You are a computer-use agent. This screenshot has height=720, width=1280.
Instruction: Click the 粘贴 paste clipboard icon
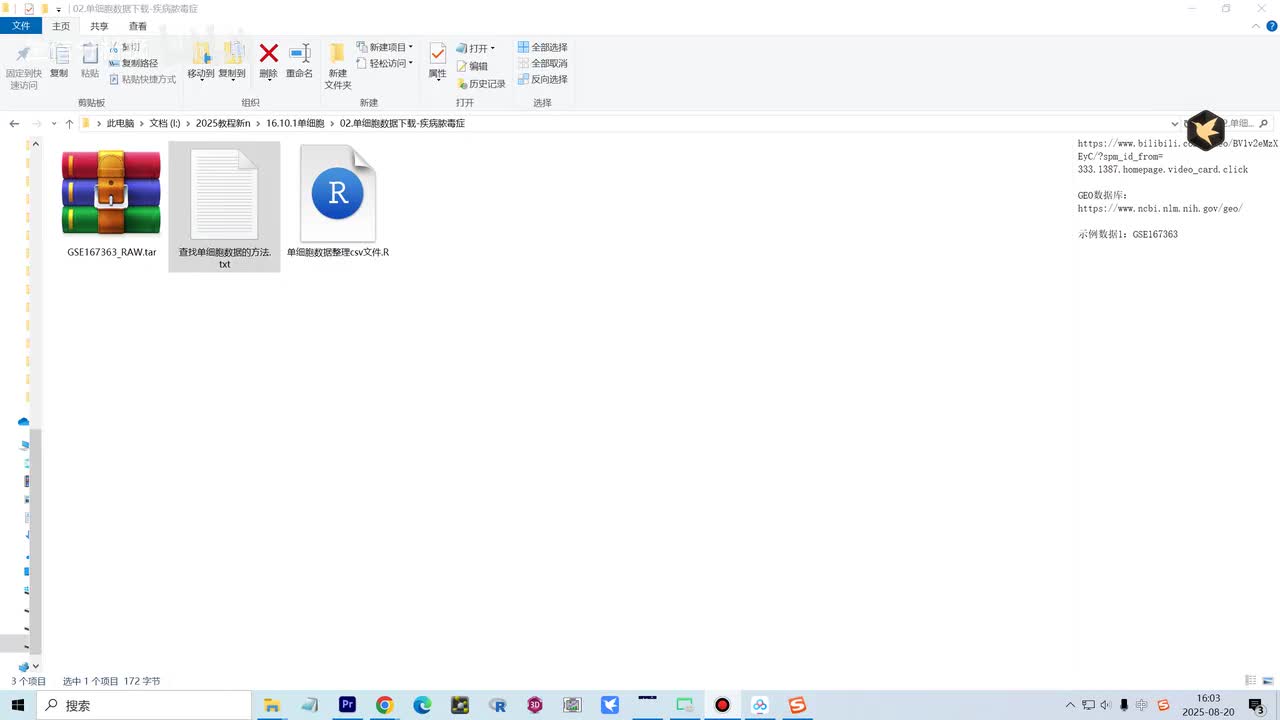90,55
